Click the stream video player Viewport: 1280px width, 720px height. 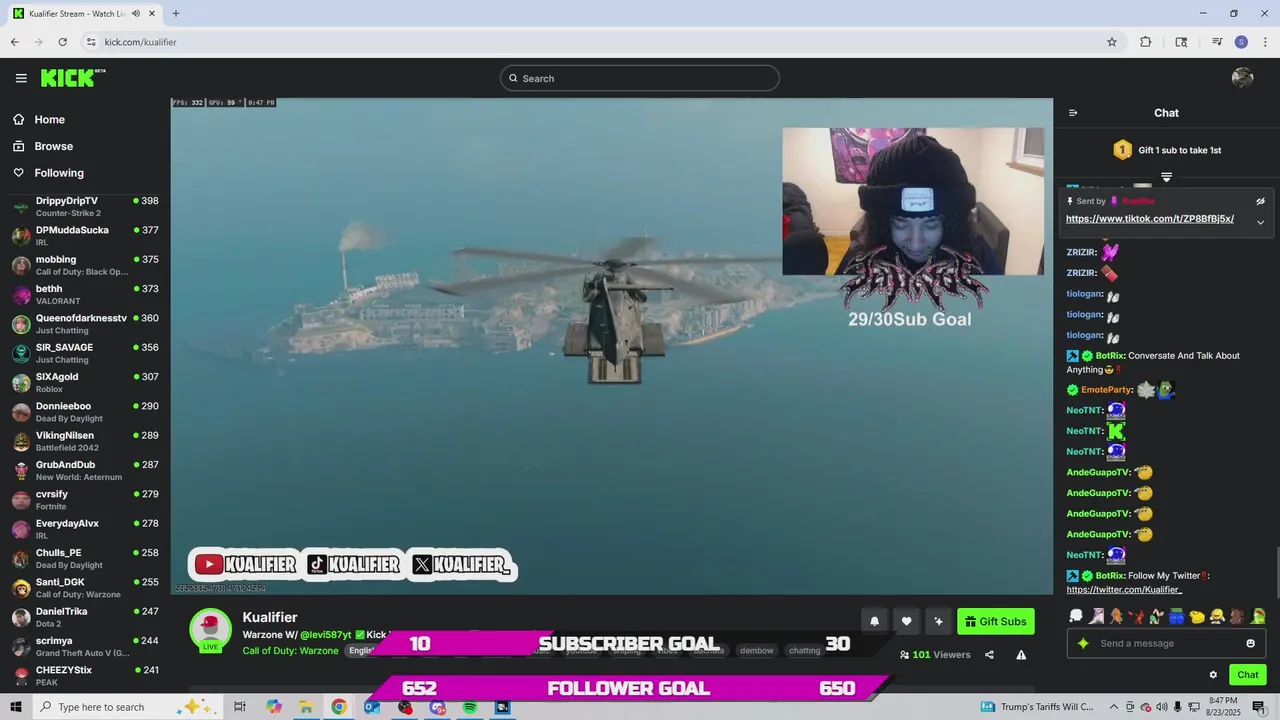pos(611,346)
